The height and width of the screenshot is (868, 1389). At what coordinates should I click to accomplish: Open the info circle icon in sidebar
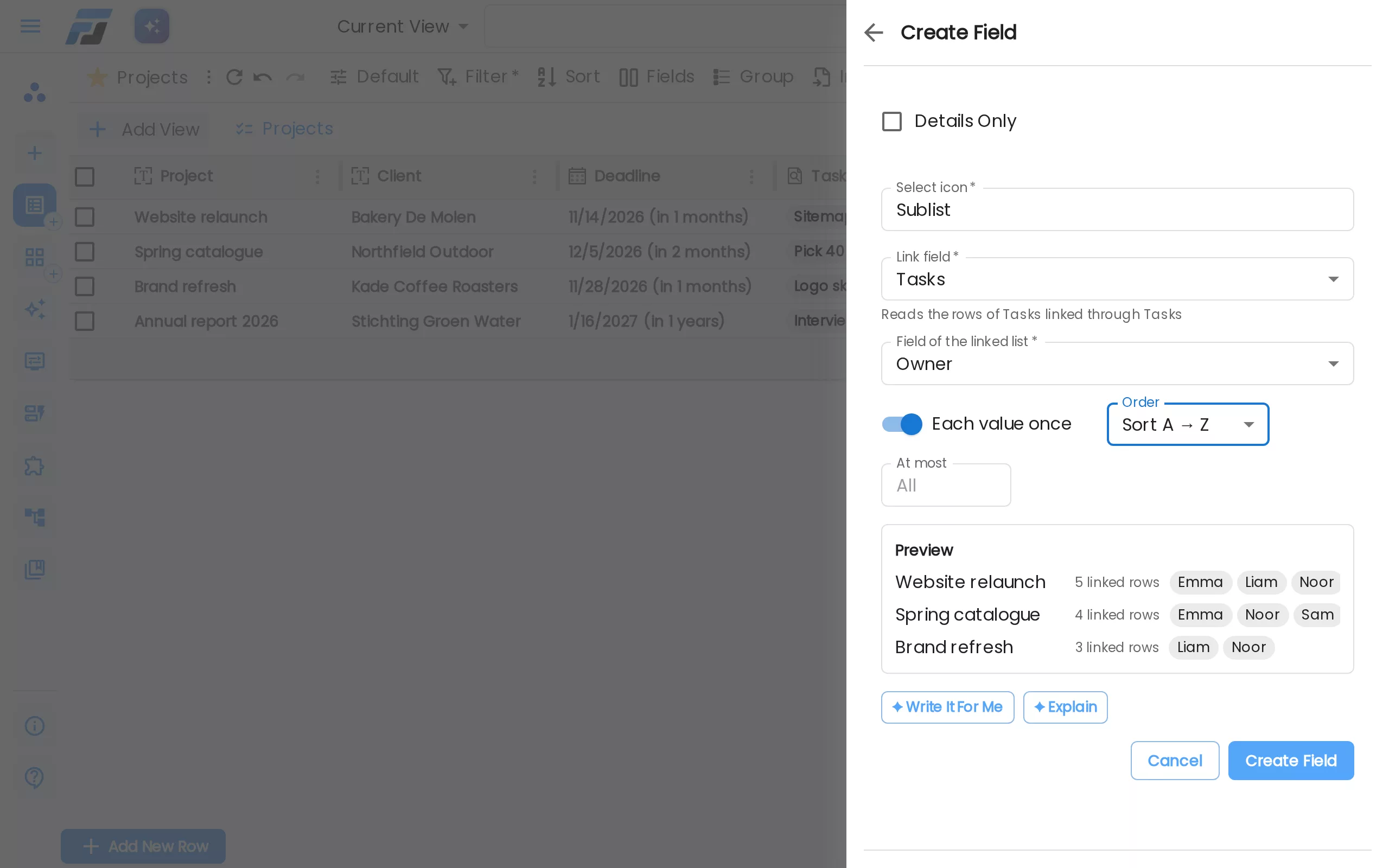34,726
